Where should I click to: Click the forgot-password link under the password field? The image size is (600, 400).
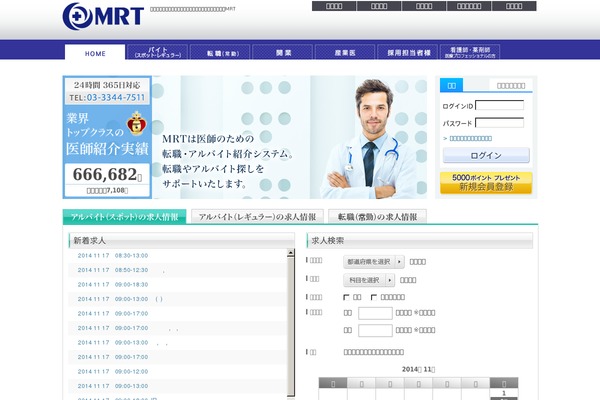point(470,138)
